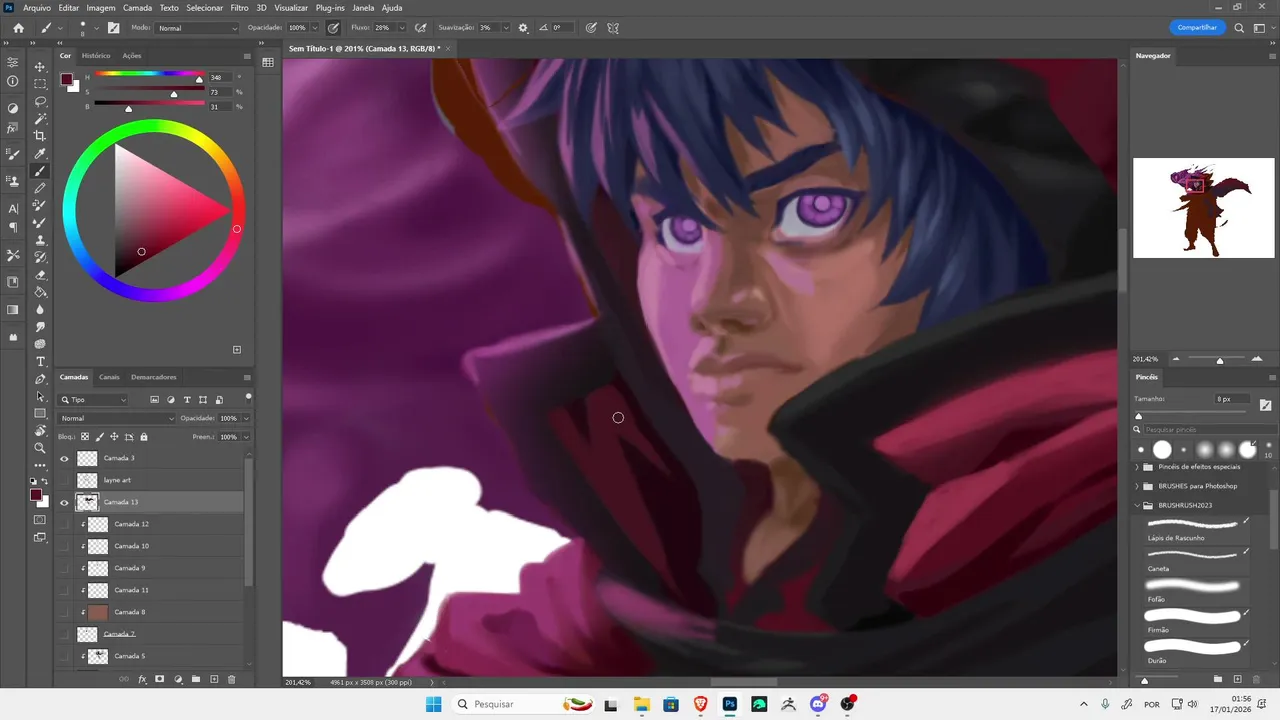This screenshot has height=720, width=1280.
Task: Select the Path Selection arrow tool
Action: [40, 396]
